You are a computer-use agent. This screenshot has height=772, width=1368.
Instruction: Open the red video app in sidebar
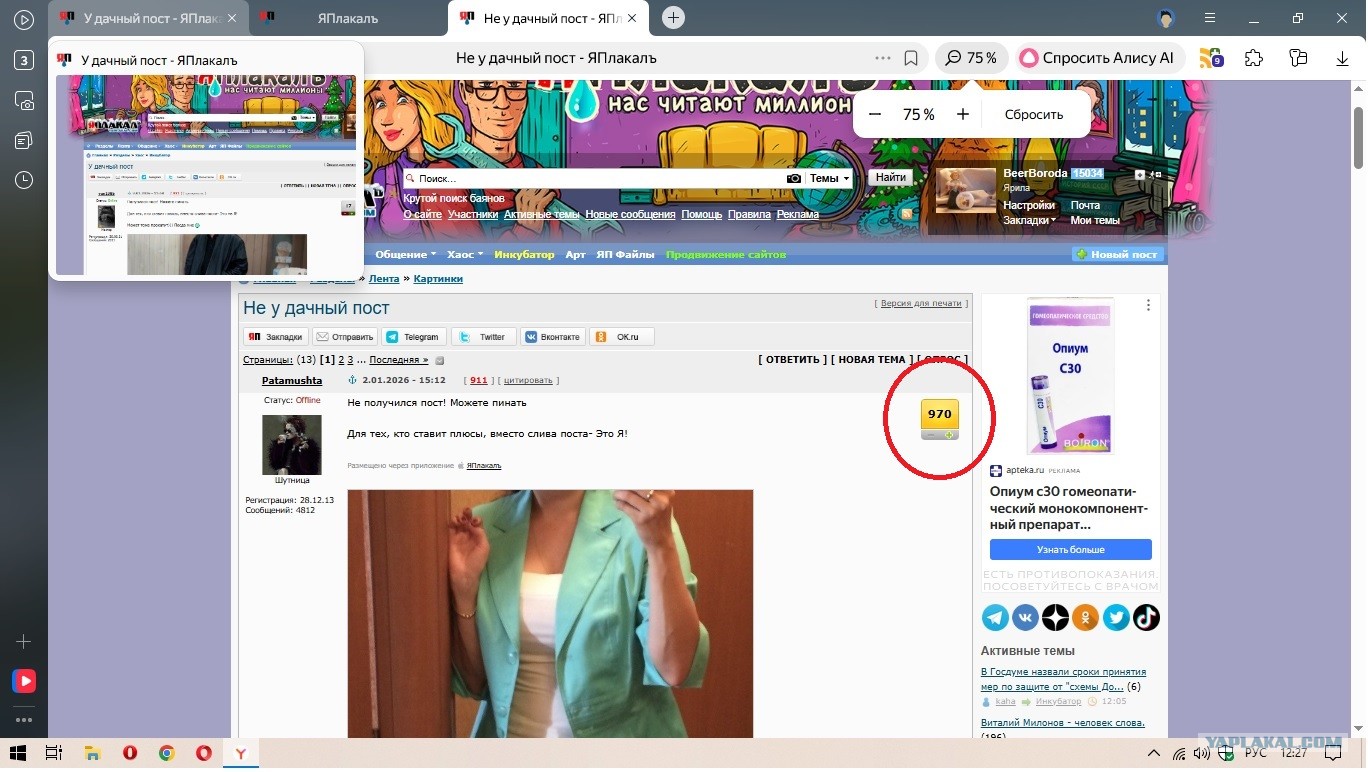[24, 681]
